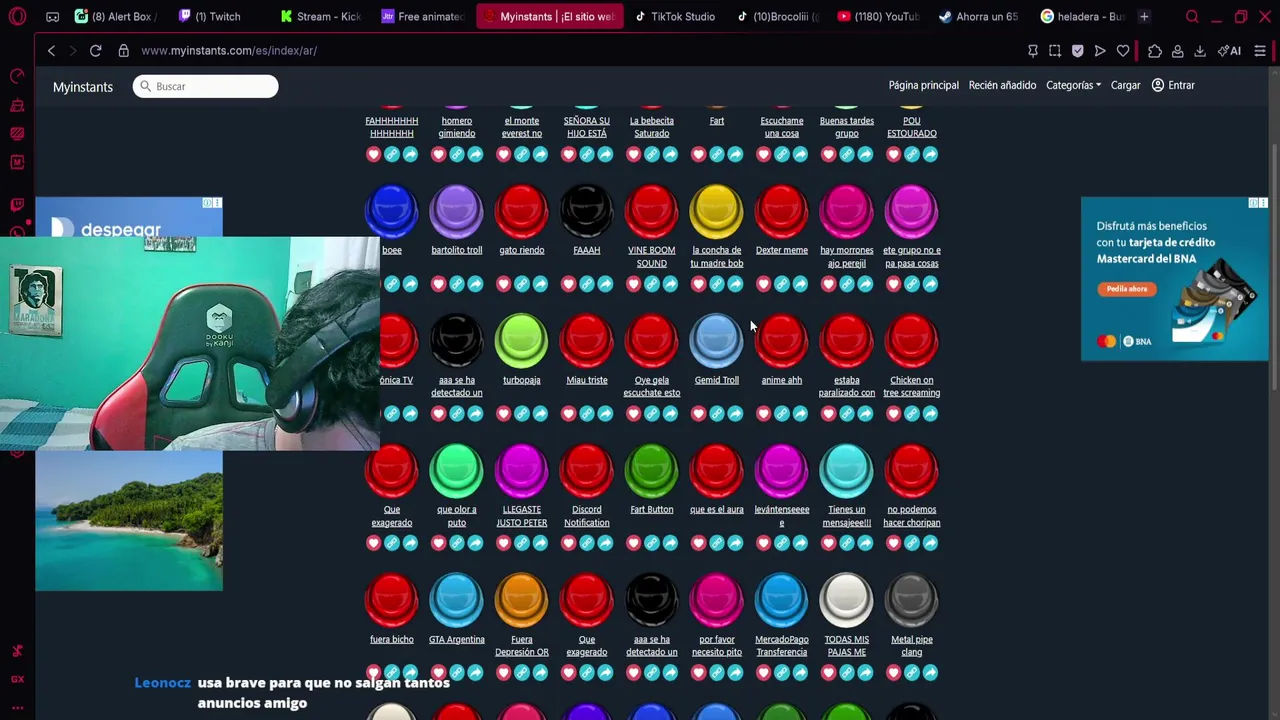This screenshot has width=1280, height=720.
Task: Expand the Categorías dropdown
Action: tap(1073, 85)
